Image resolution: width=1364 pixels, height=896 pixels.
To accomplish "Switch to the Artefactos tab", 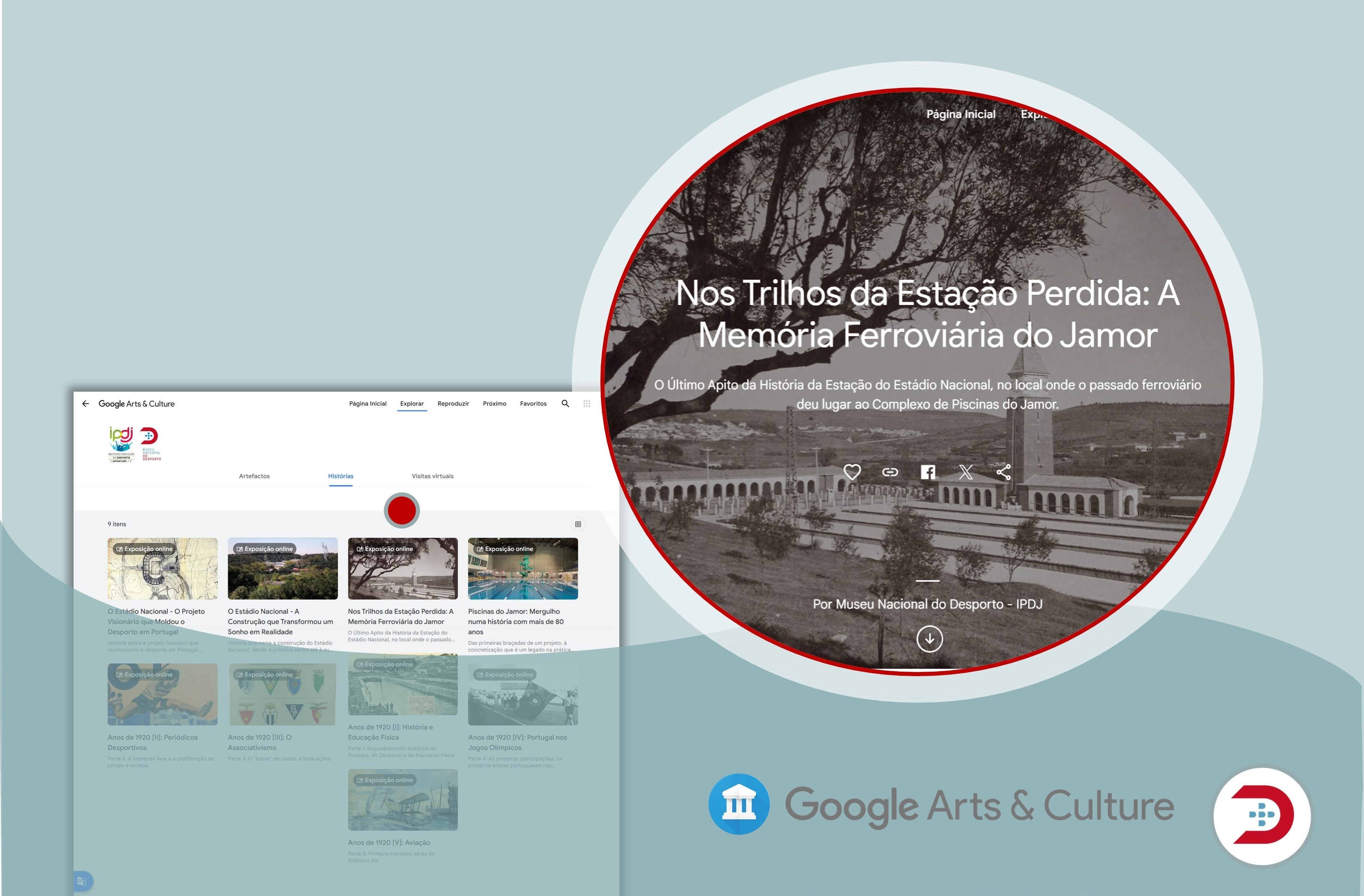I will coord(254,476).
